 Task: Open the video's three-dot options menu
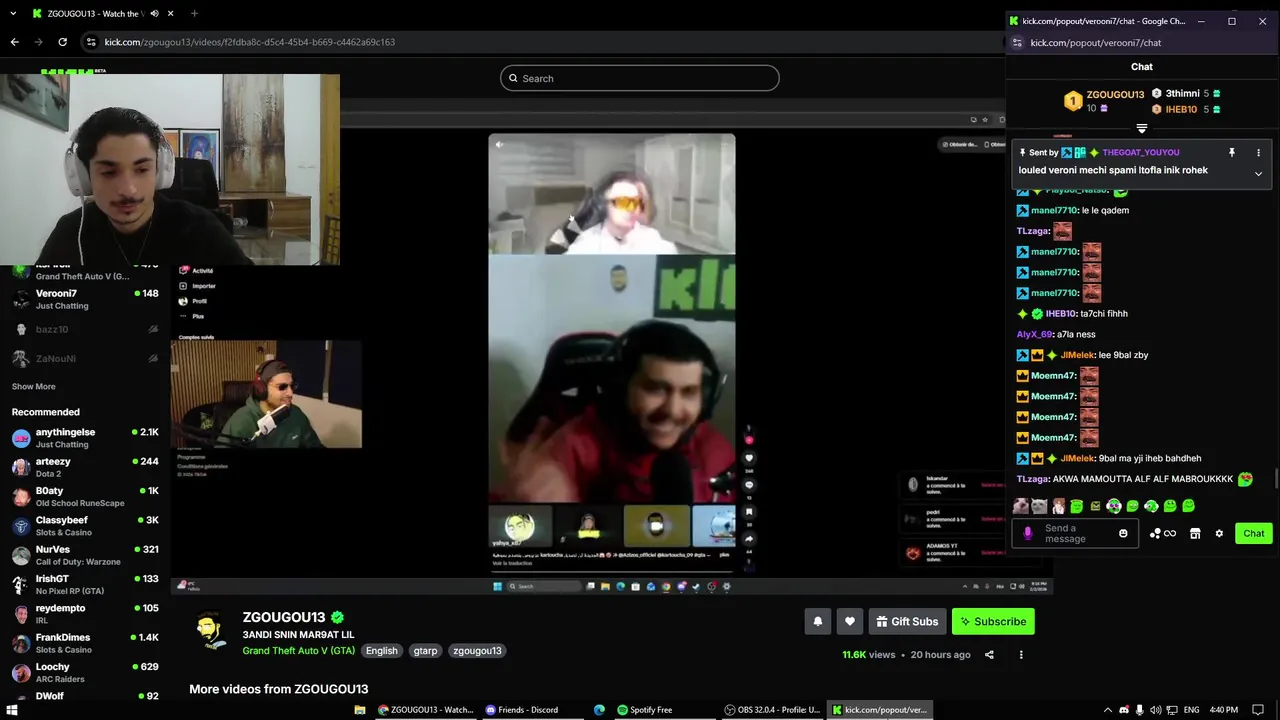(x=1021, y=655)
